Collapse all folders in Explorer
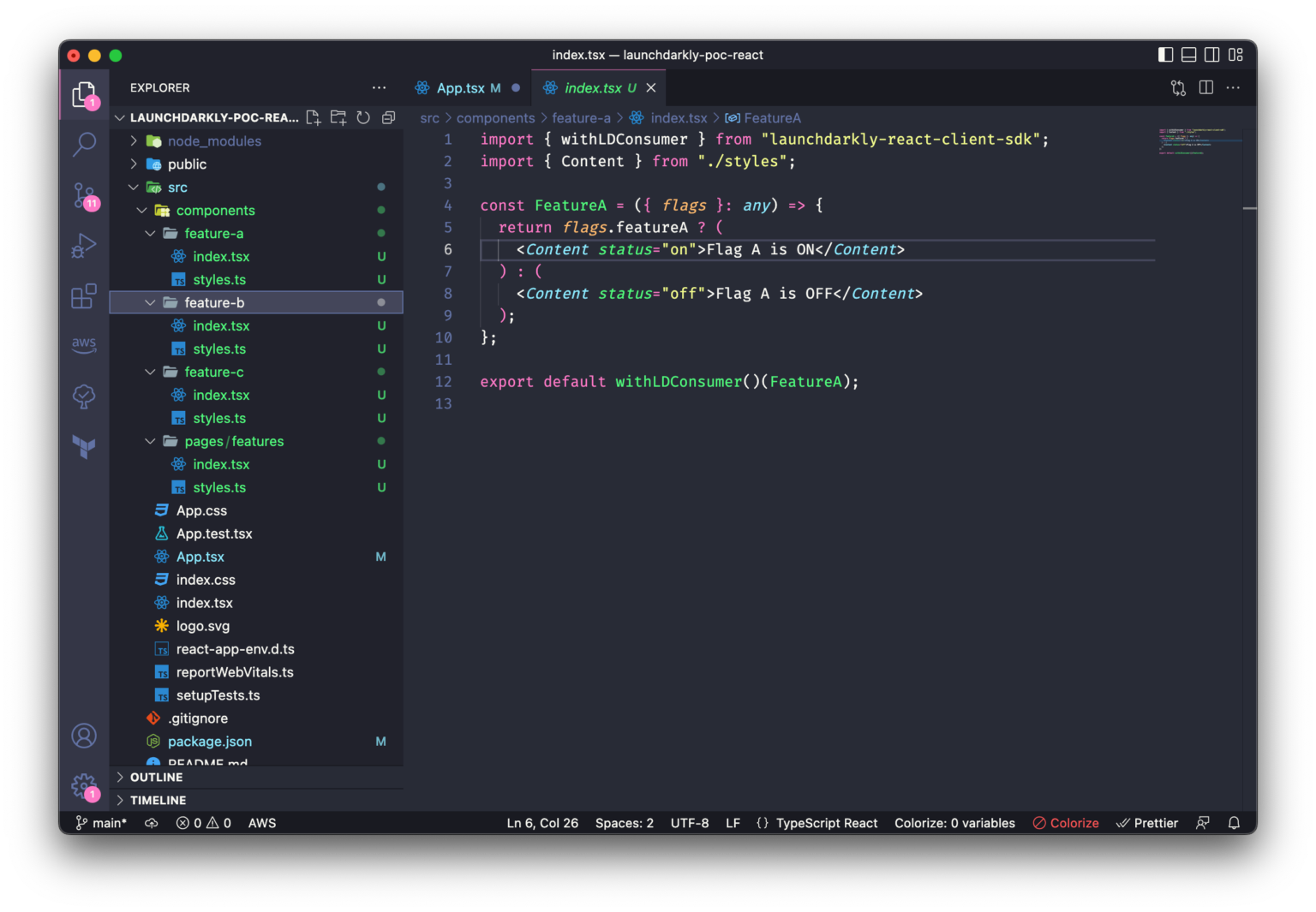 tap(388, 118)
